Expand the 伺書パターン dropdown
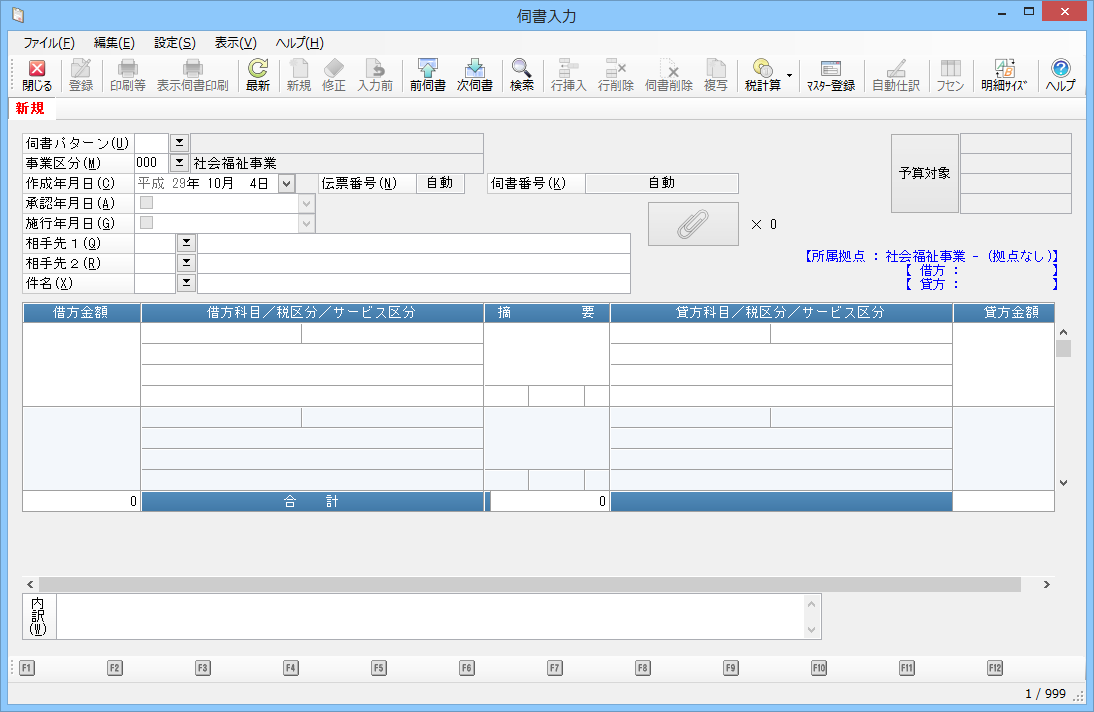 pyautogui.click(x=180, y=143)
